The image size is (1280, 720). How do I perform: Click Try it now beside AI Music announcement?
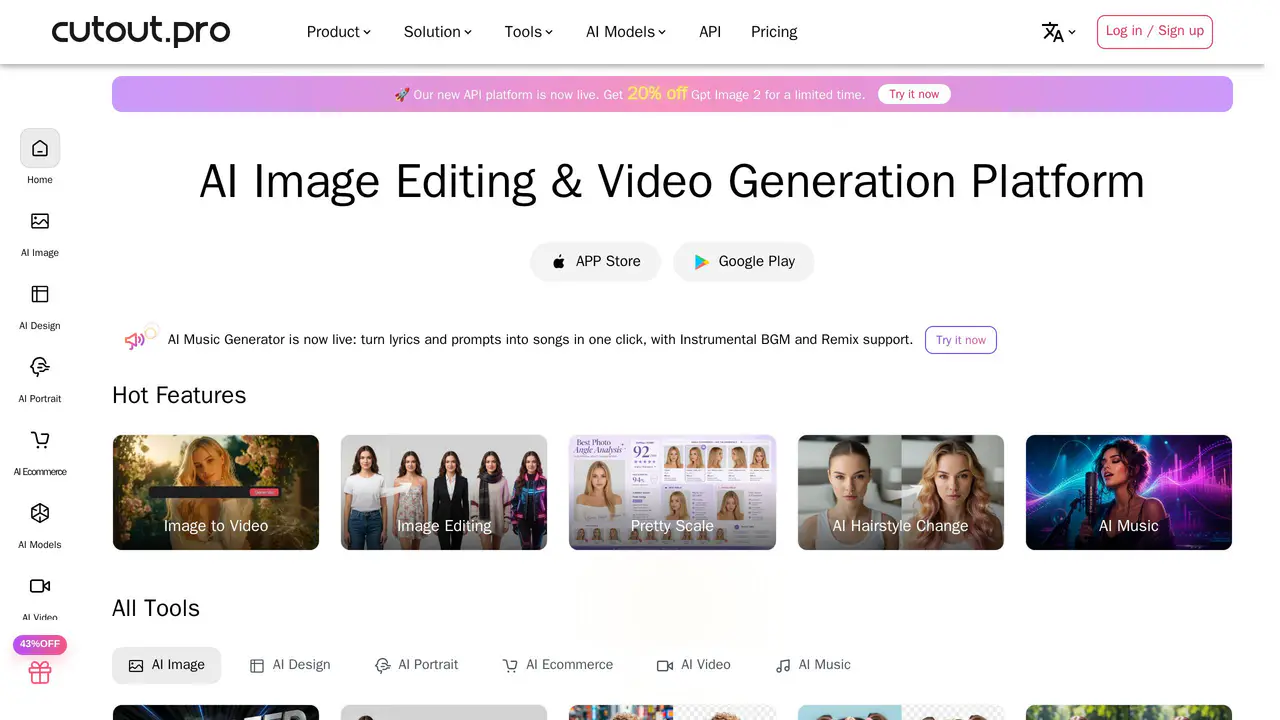coord(961,340)
